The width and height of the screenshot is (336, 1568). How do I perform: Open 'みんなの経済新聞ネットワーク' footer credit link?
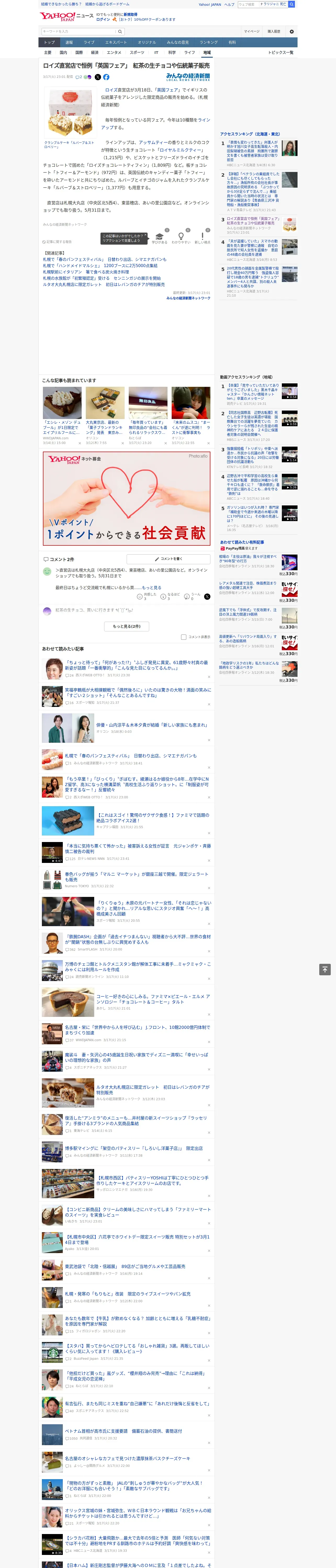pyautogui.click(x=188, y=298)
